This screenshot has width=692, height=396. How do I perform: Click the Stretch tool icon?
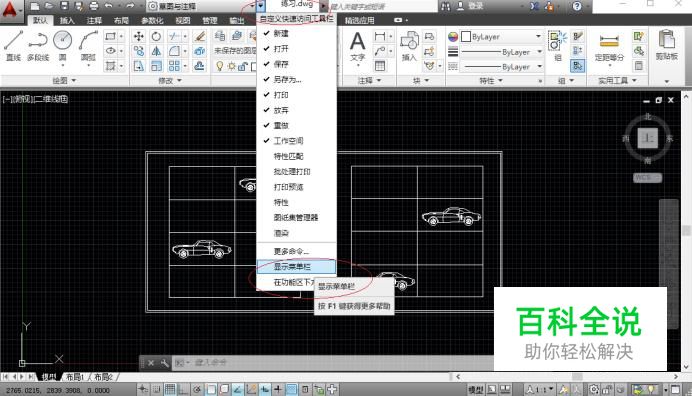139,66
